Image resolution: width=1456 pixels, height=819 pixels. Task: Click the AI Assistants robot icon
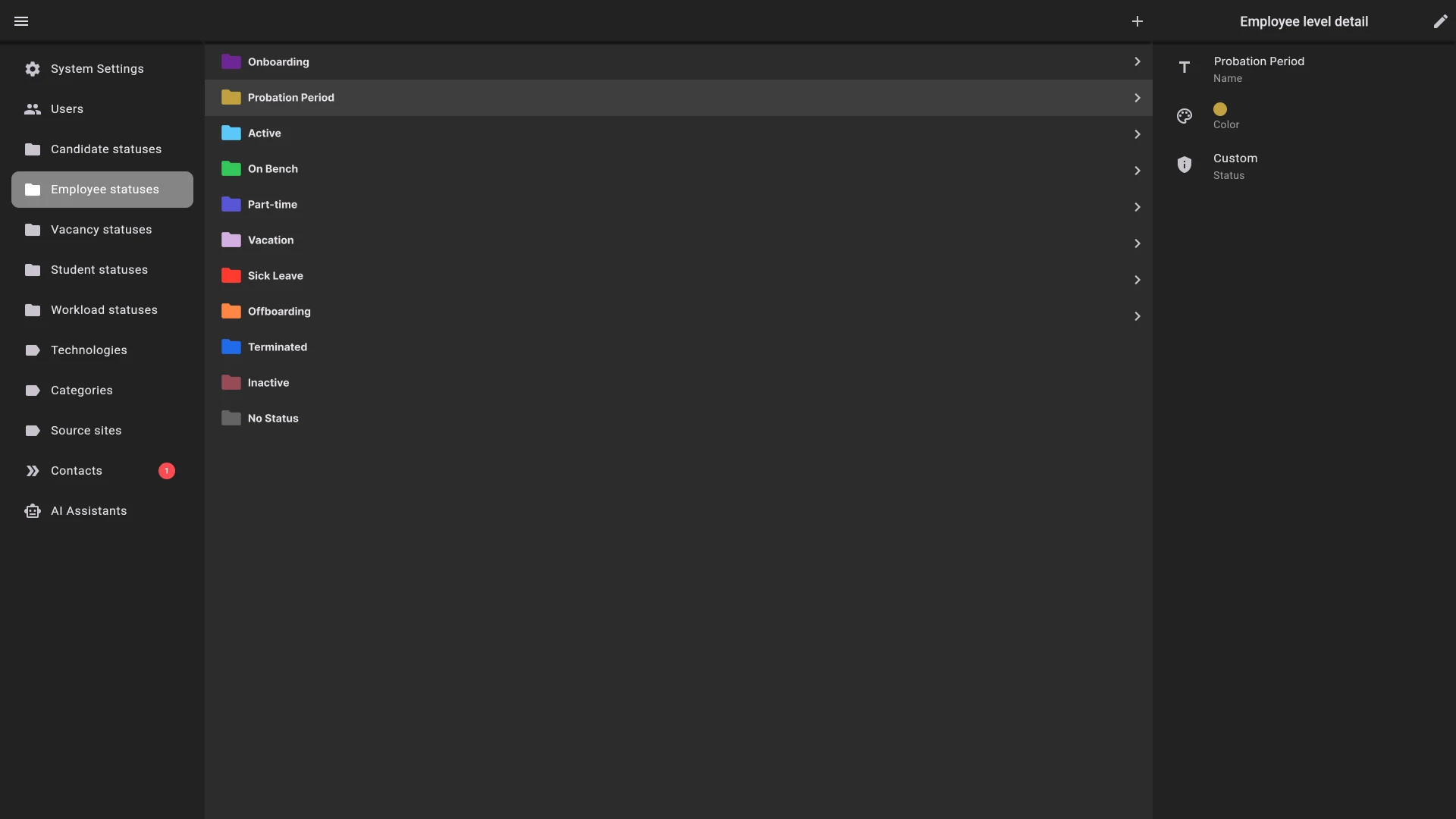click(x=33, y=511)
